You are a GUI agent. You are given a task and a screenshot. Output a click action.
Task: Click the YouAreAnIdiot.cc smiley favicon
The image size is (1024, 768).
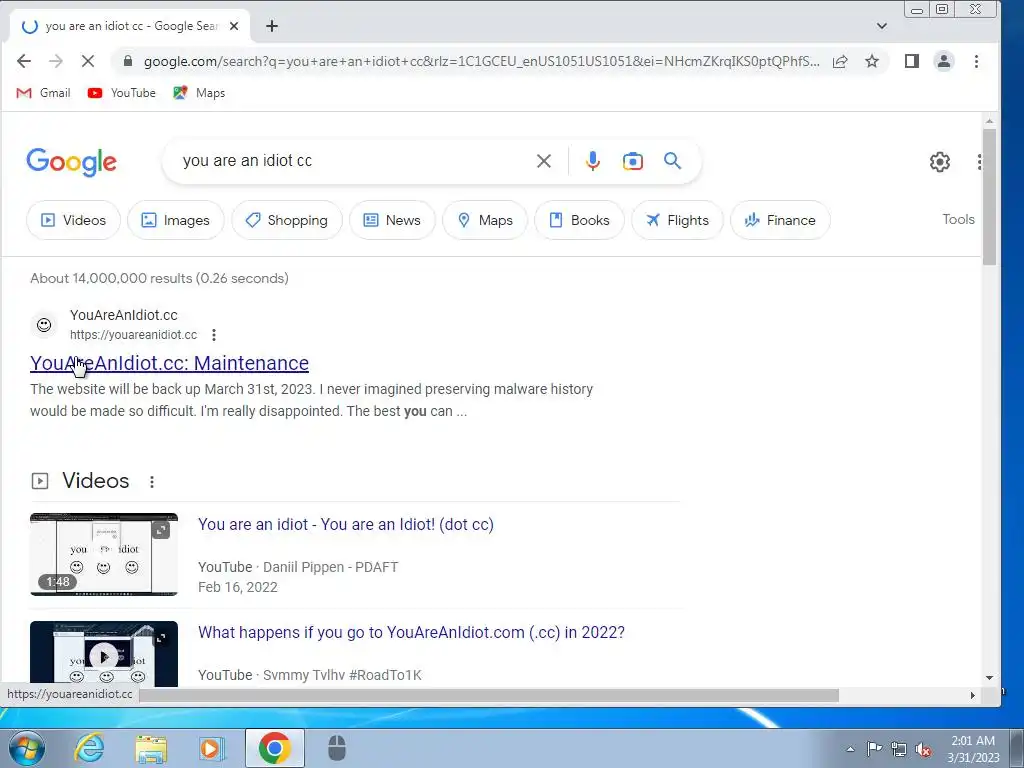coord(44,325)
